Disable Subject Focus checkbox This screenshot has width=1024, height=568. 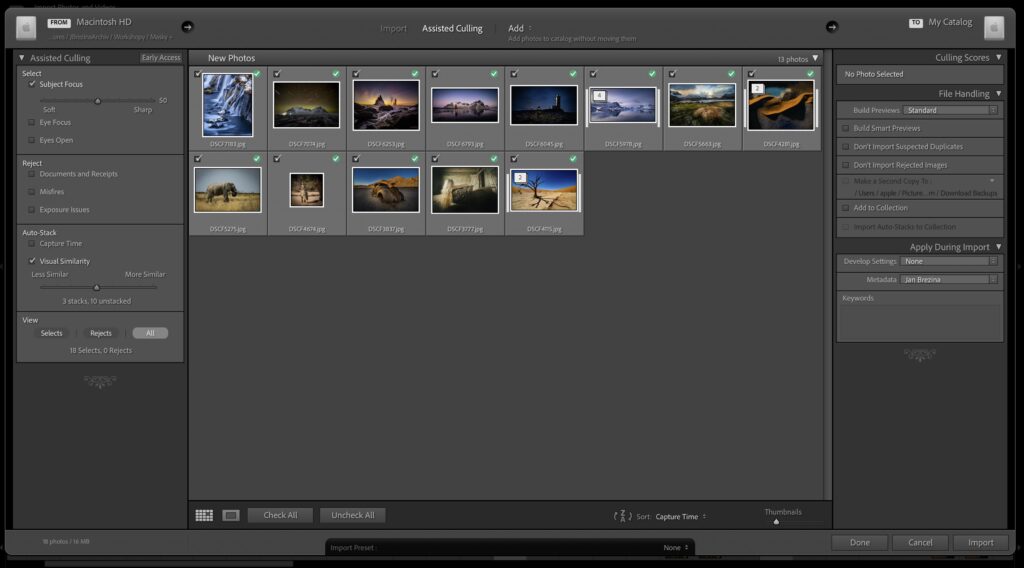pos(32,84)
